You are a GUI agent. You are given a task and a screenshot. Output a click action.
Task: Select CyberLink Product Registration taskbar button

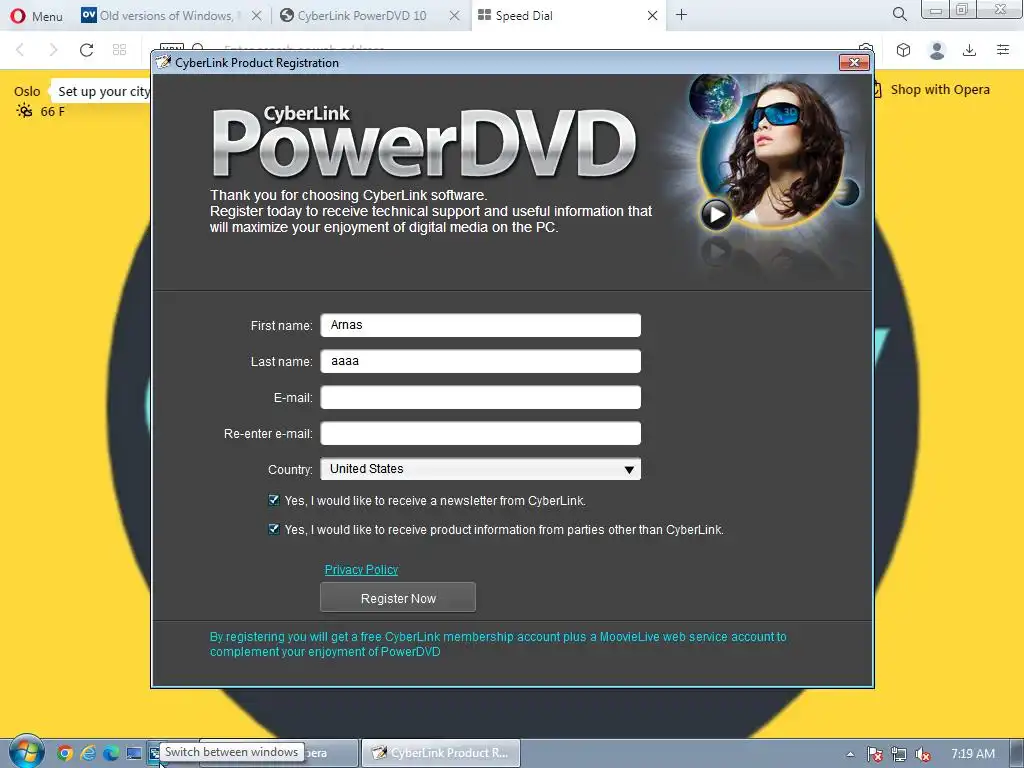click(441, 753)
